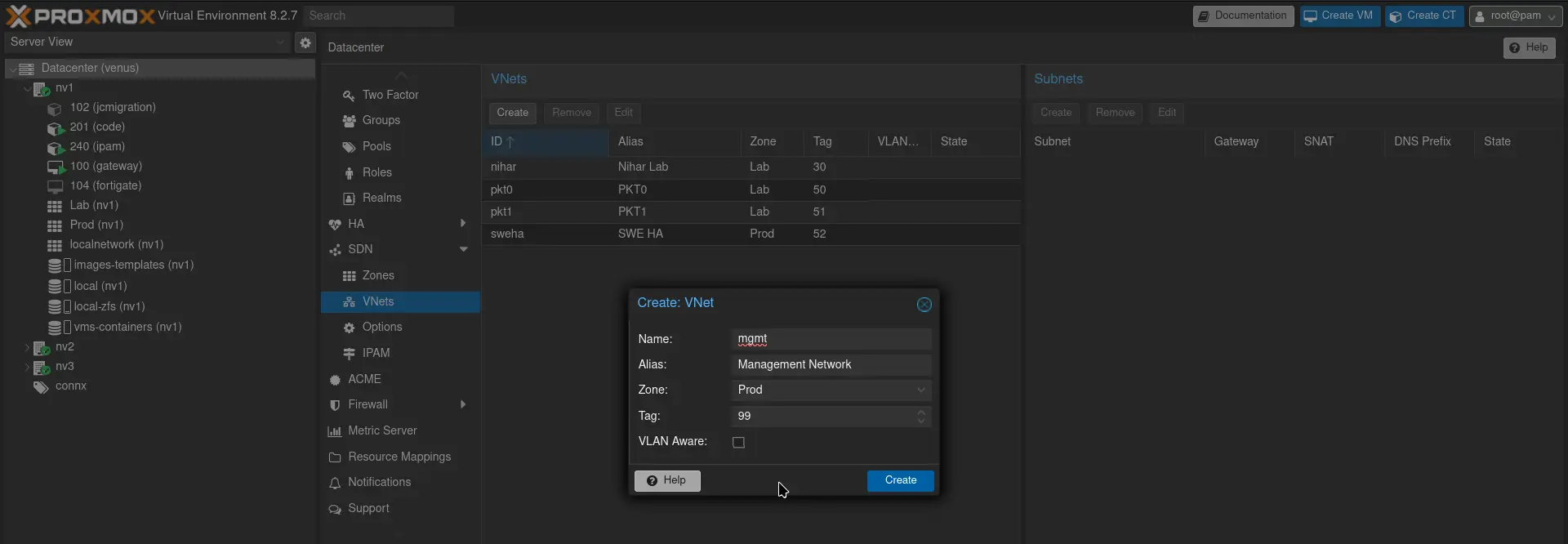Select the pkt0 VNet row

(751, 190)
